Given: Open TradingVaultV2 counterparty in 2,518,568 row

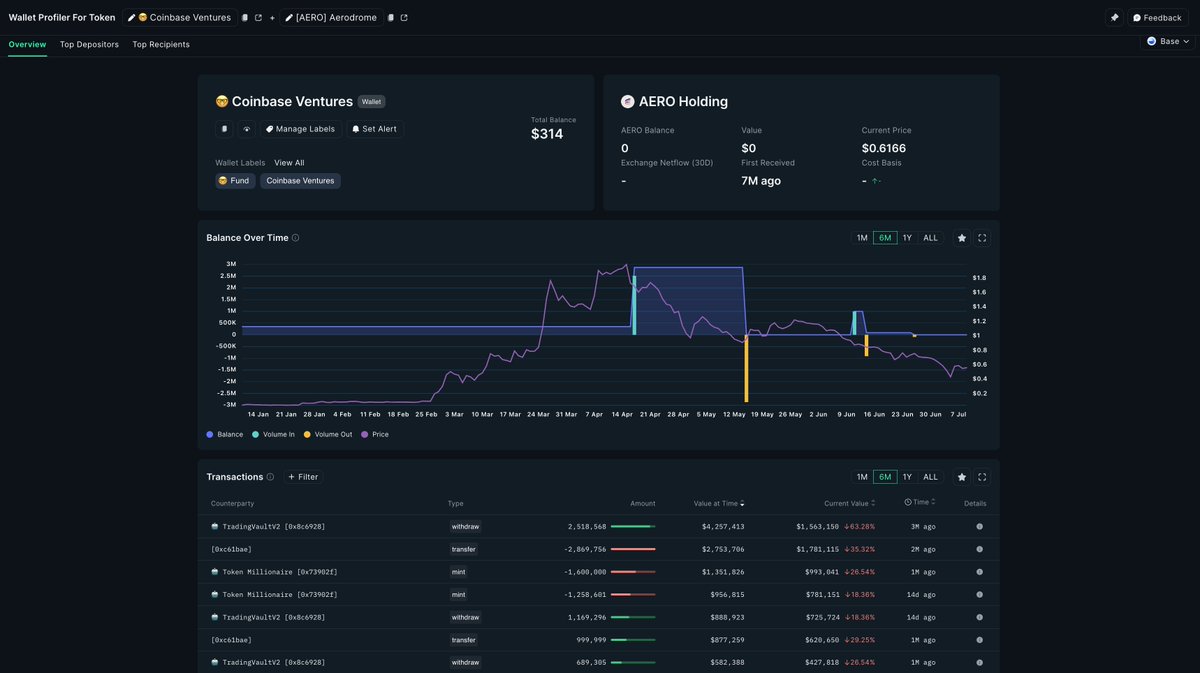Looking at the screenshot, I should 268,526.
